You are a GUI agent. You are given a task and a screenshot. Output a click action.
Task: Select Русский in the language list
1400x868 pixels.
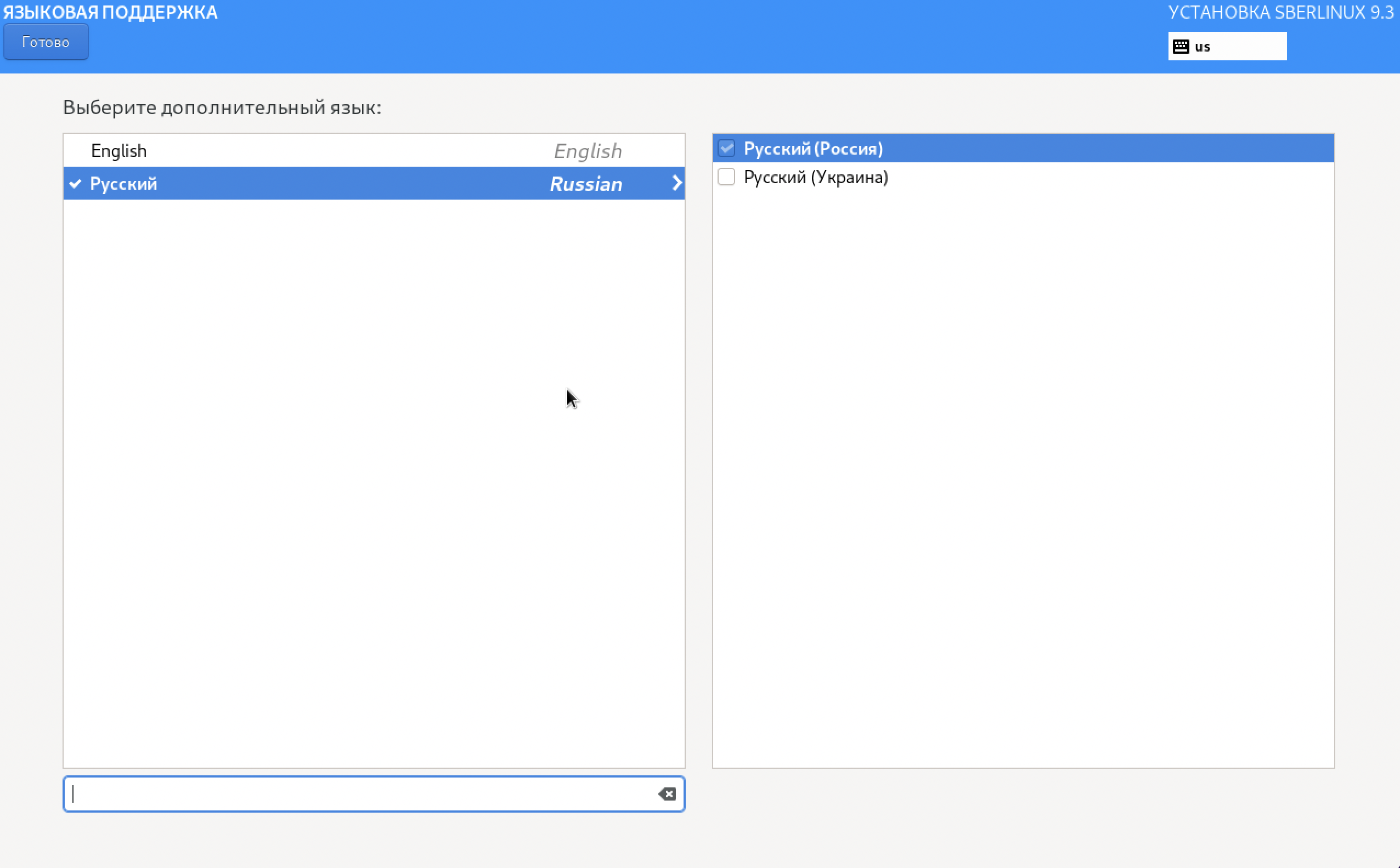pos(123,184)
